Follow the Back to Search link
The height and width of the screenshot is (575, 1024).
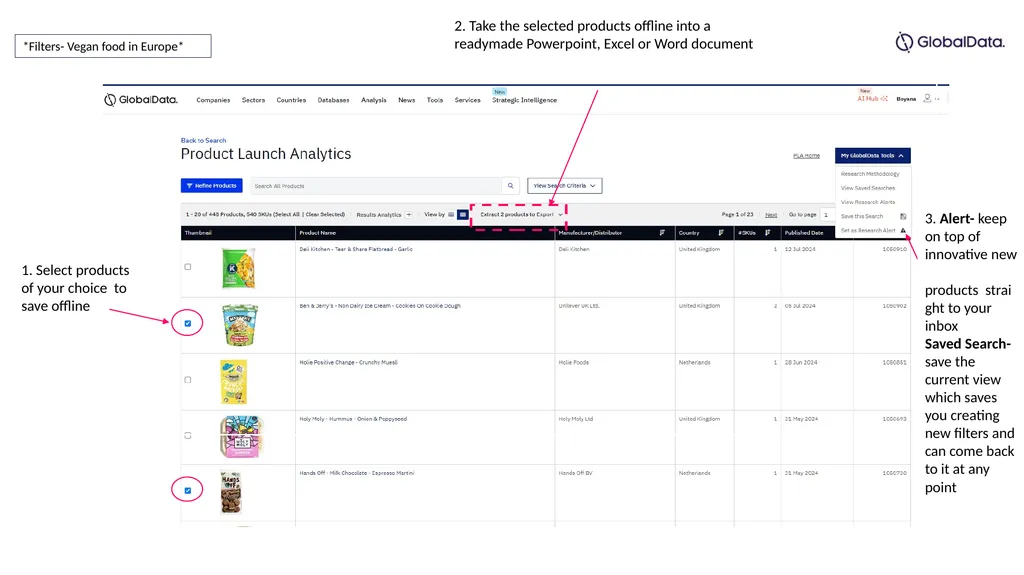tap(203, 140)
